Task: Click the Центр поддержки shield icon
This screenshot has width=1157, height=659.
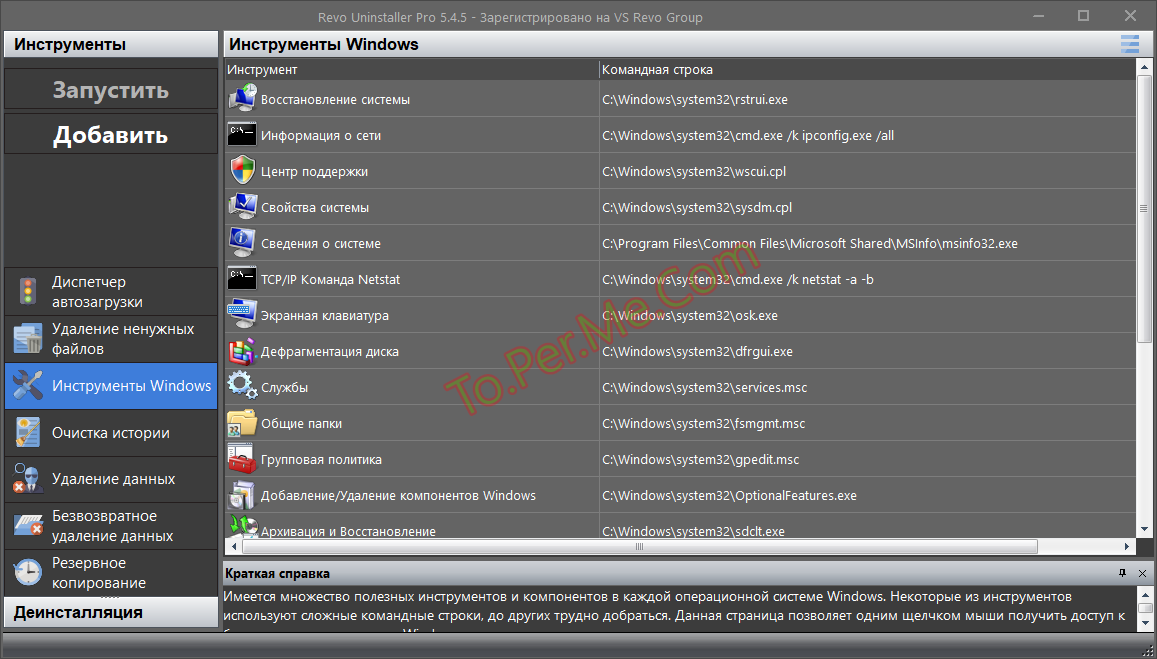Action: pos(242,171)
